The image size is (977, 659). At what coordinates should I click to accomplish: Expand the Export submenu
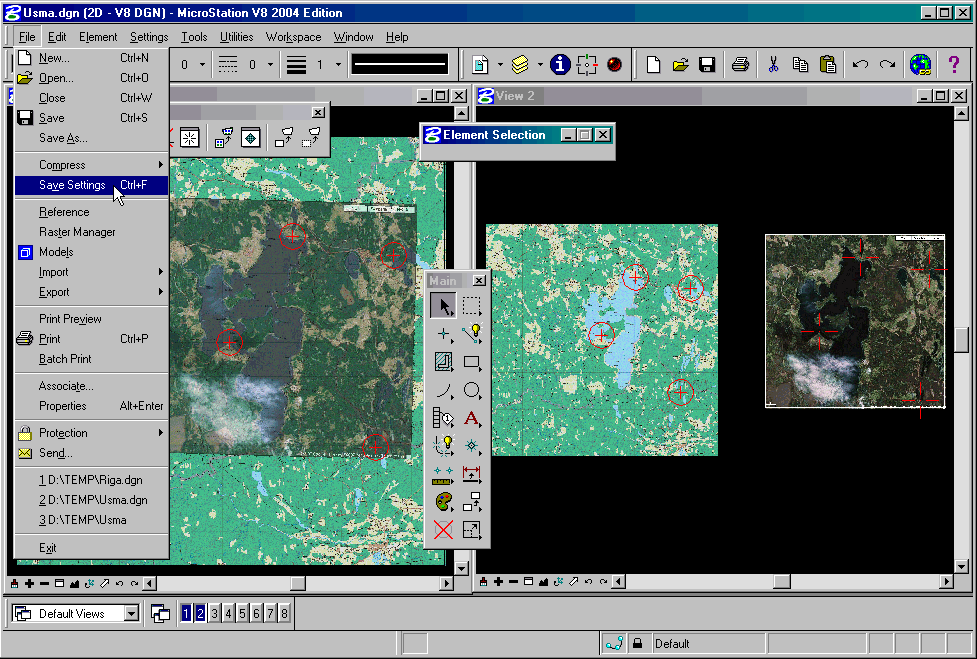pos(91,292)
